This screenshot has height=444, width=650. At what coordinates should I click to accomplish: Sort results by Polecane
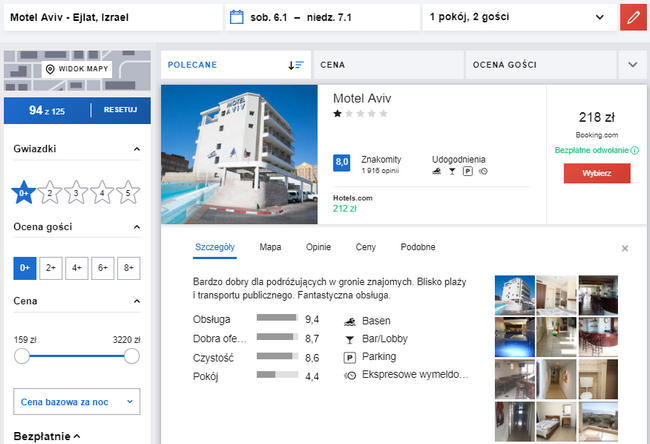[236, 65]
